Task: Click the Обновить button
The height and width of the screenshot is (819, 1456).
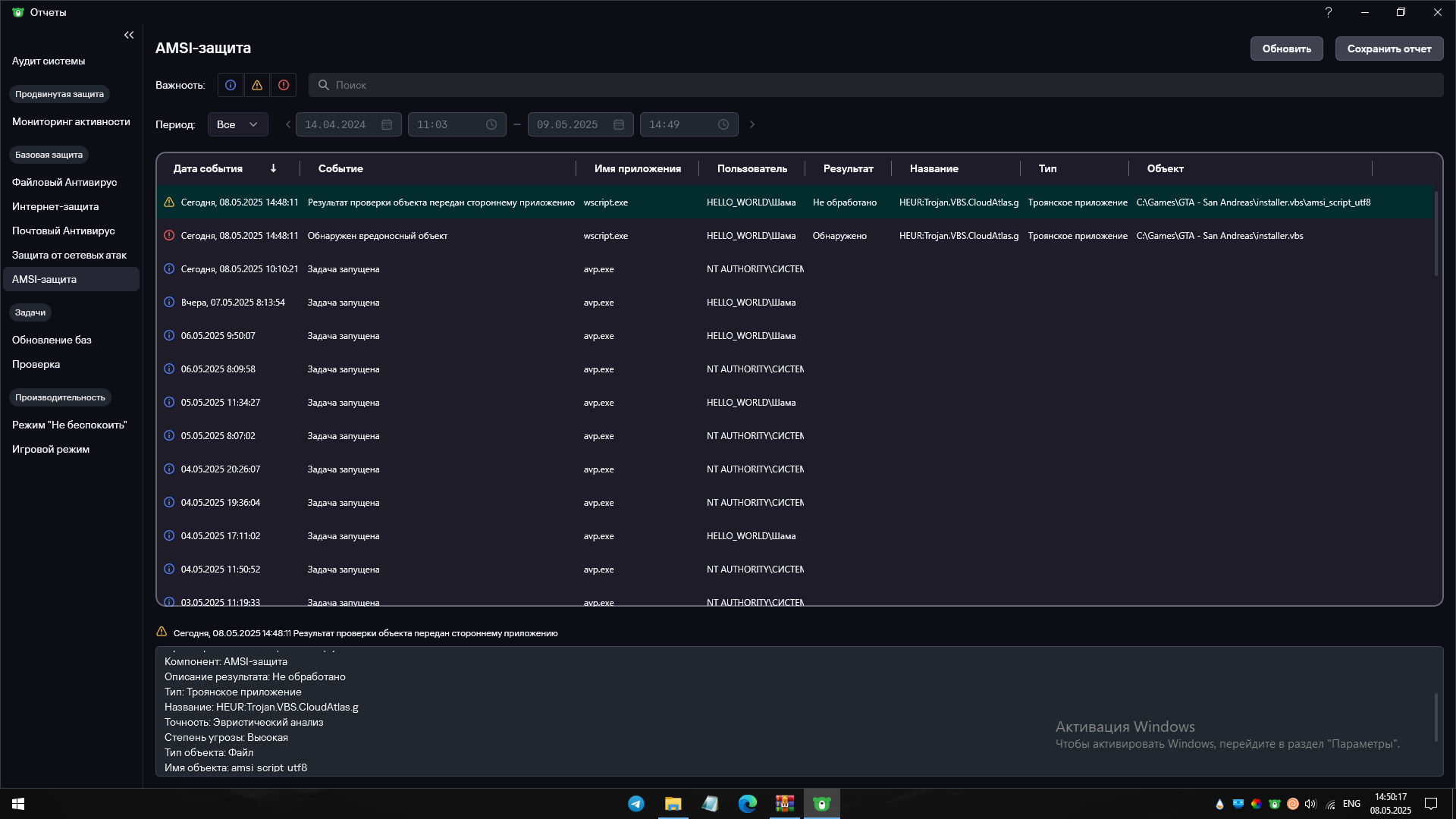Action: (1286, 49)
